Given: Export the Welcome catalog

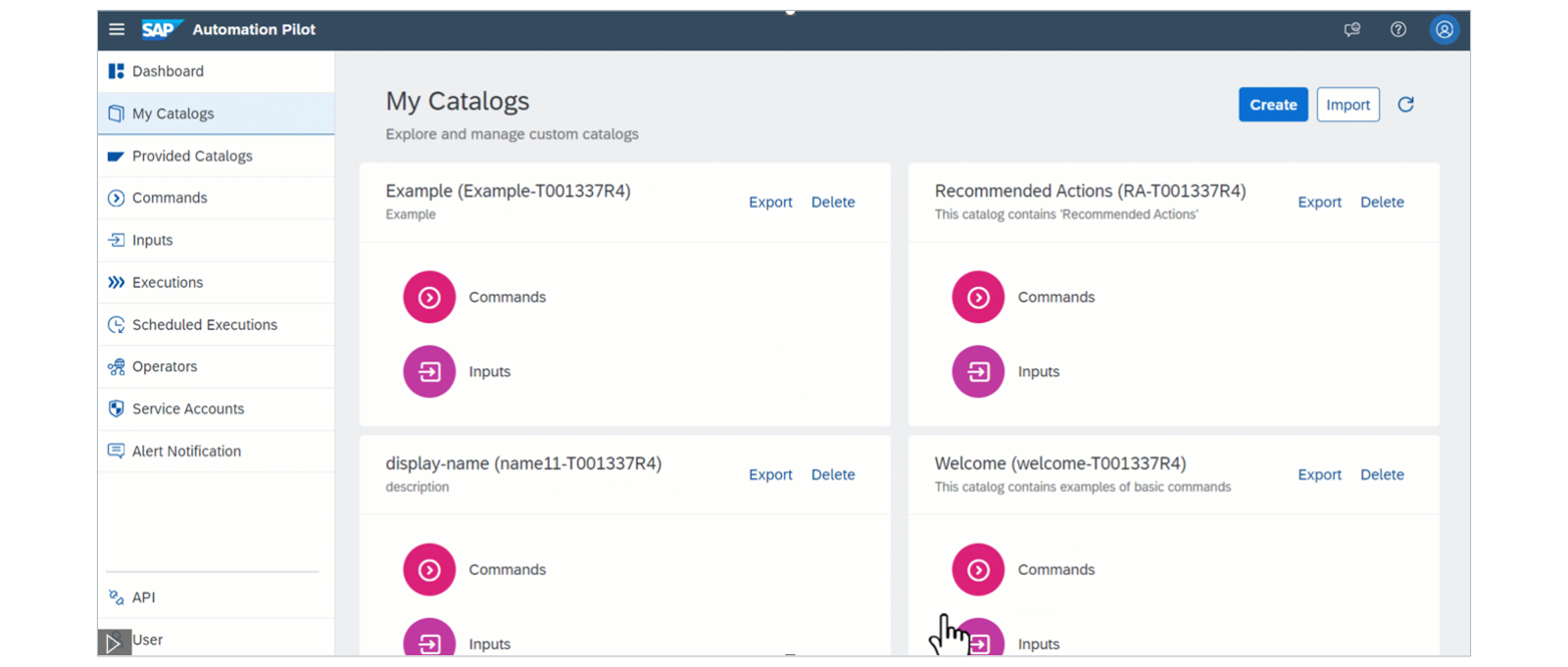Looking at the screenshot, I should (1319, 474).
